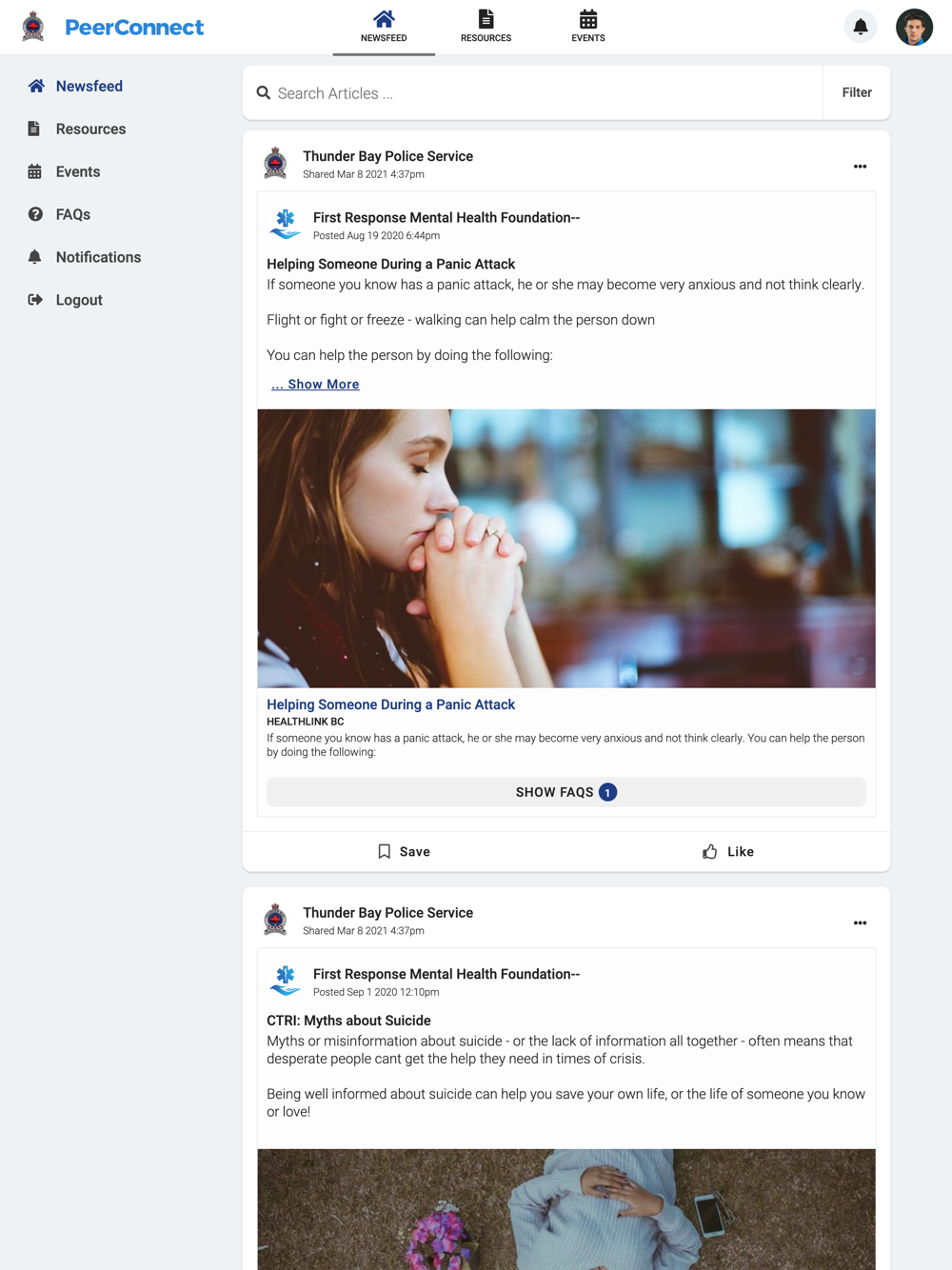Open the Helping Someone During a Panic Attack link
Viewport: 952px width, 1270px height.
(x=390, y=704)
